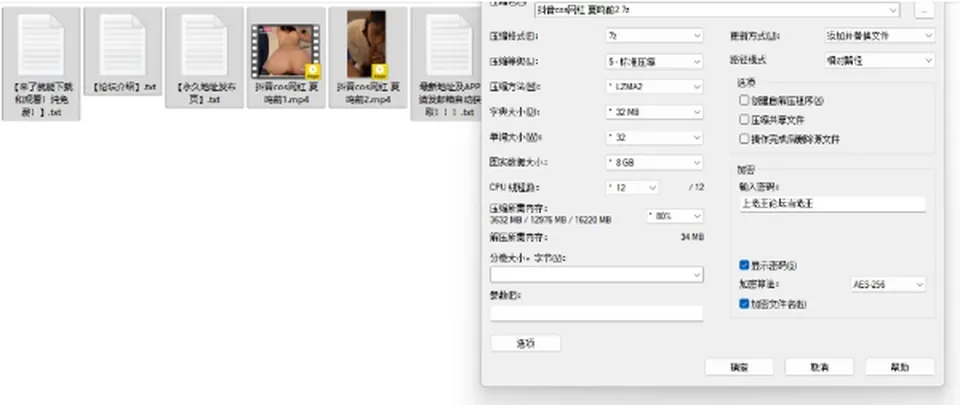This screenshot has width=960, height=405.
Task: Uncheck the 加密文件名 (encrypt file names) checkbox
Action: (744, 303)
